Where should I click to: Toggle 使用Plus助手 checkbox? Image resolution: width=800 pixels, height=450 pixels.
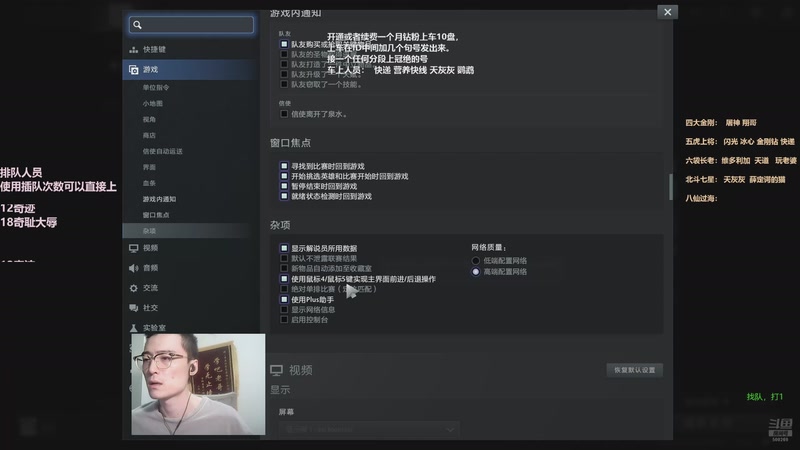click(284, 299)
